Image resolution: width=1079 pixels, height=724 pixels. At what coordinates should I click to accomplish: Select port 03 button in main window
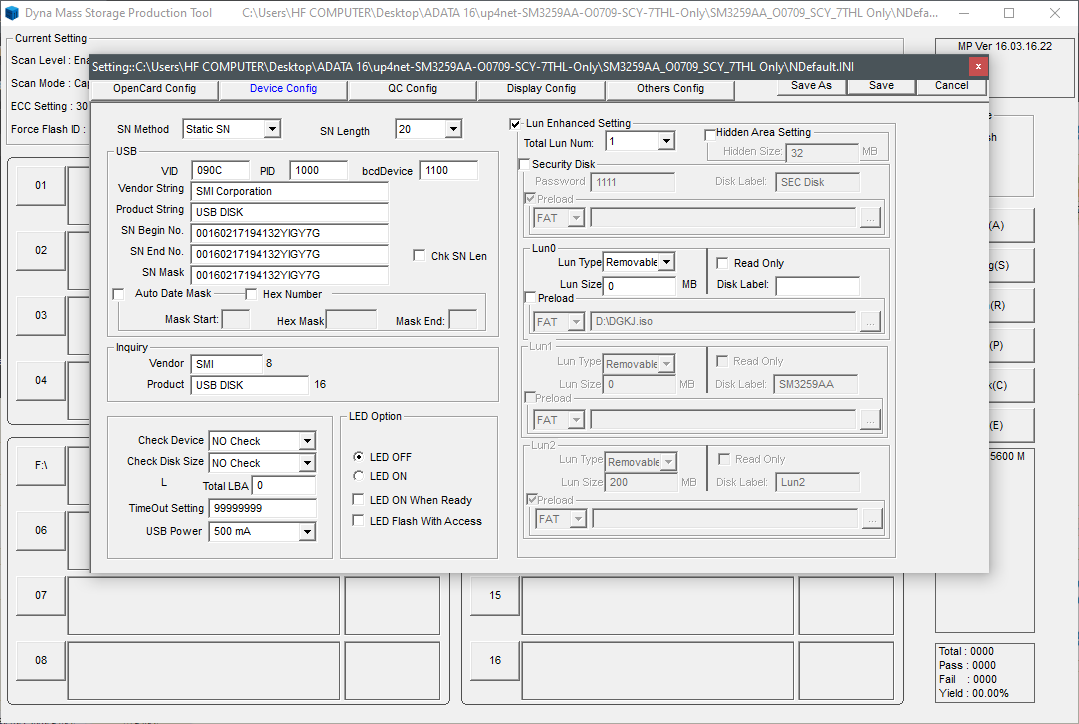coord(41,315)
